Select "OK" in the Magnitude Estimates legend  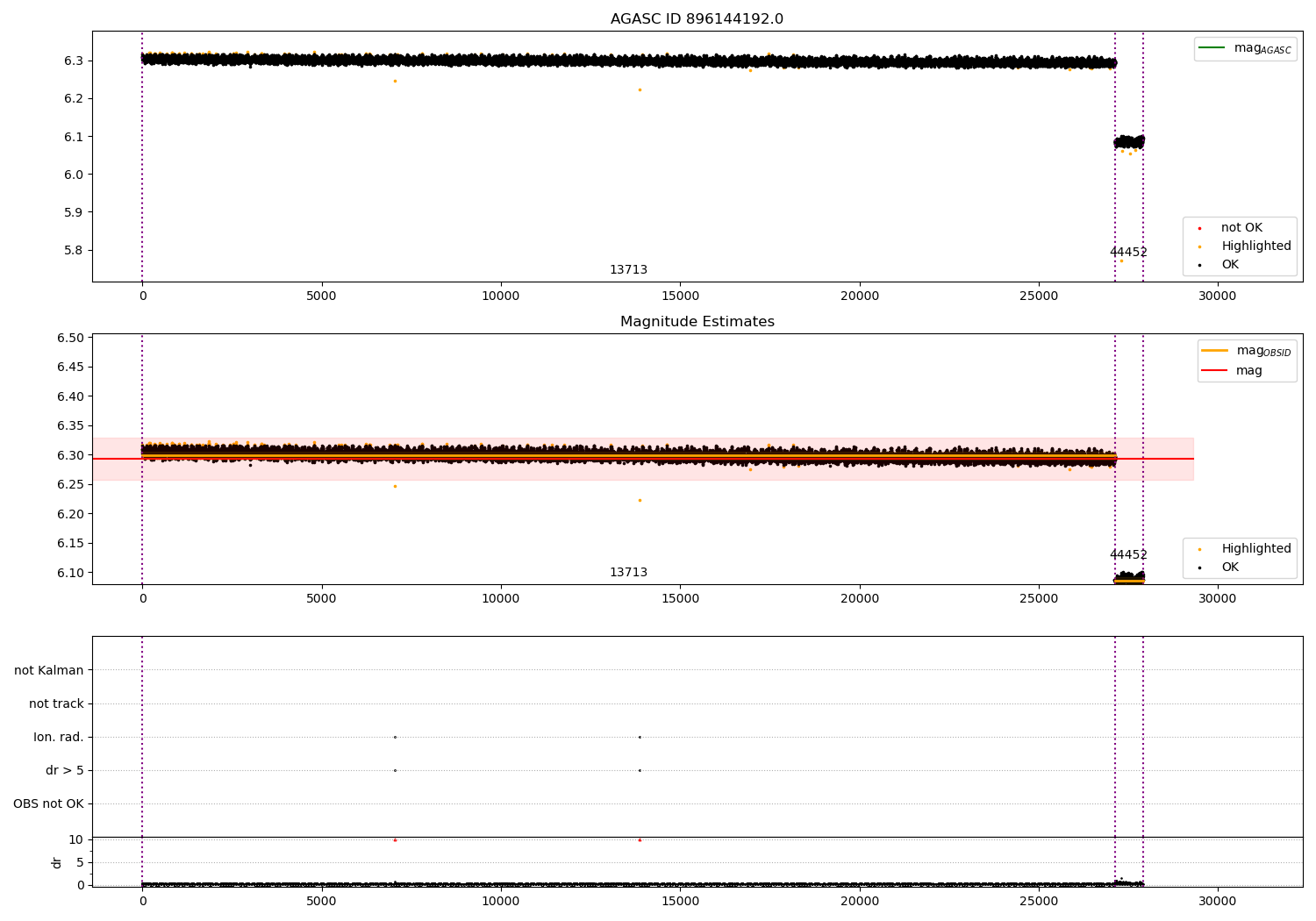[x=1230, y=568]
